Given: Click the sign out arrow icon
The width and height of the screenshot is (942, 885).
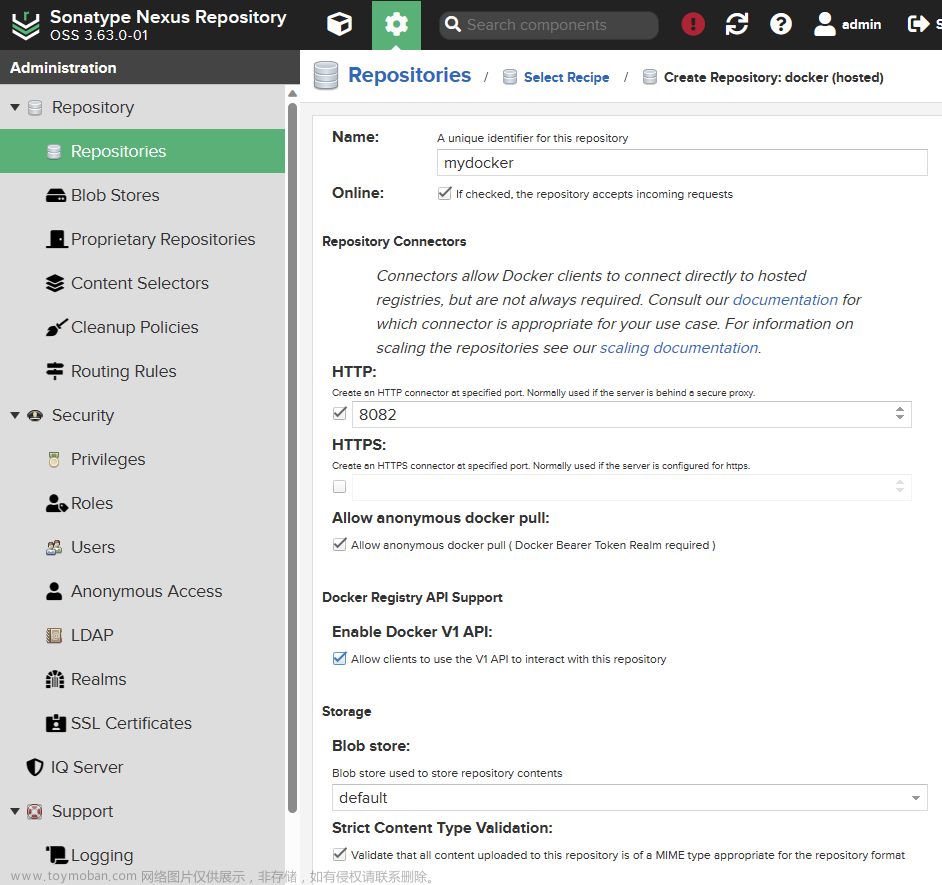Looking at the screenshot, I should pyautogui.click(x=919, y=25).
